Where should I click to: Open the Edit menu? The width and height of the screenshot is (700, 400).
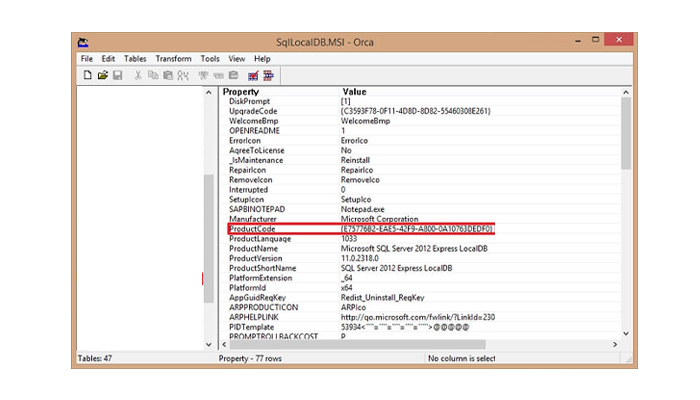coord(108,58)
